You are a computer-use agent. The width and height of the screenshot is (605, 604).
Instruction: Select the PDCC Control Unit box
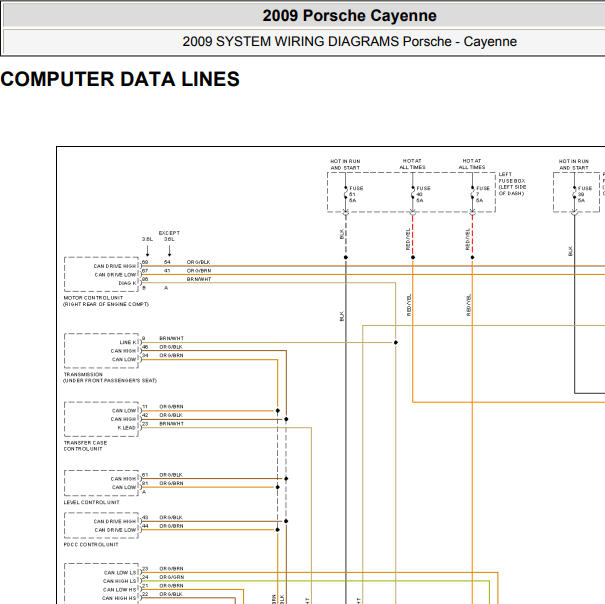coord(101,525)
